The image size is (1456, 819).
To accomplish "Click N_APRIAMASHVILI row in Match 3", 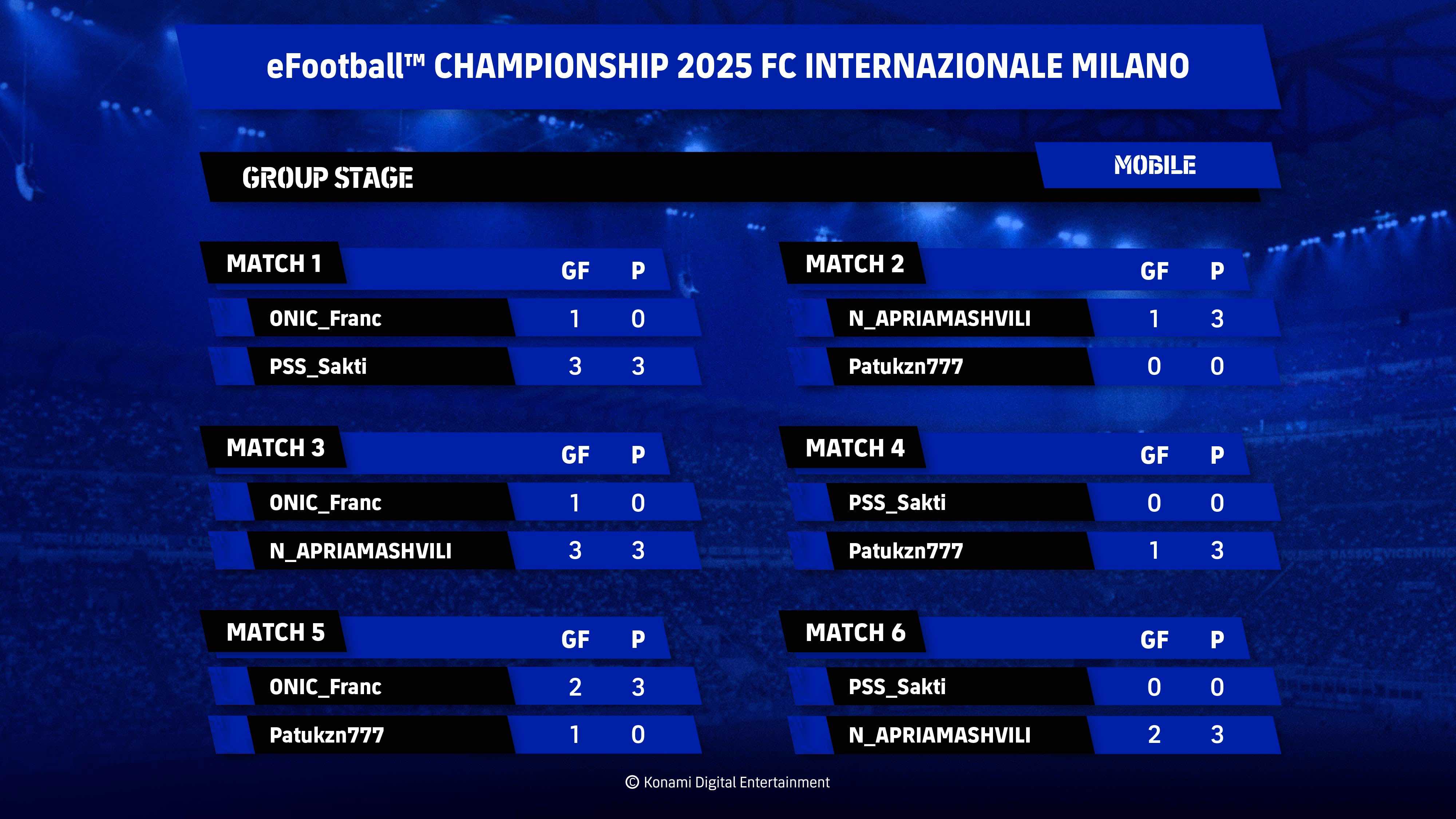I will click(456, 550).
